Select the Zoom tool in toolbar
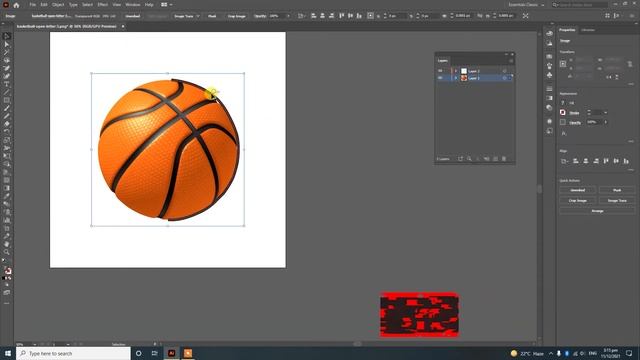640x360 pixels. pos(7,252)
